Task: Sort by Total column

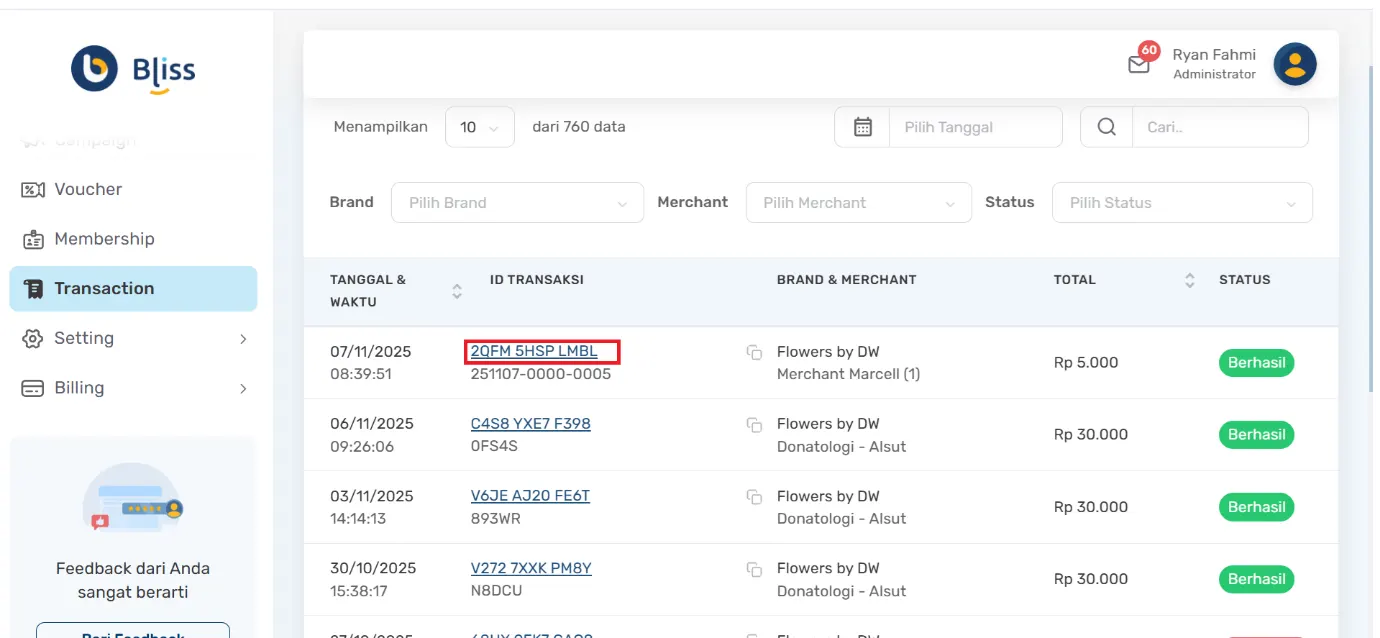Action: pyautogui.click(x=1189, y=281)
